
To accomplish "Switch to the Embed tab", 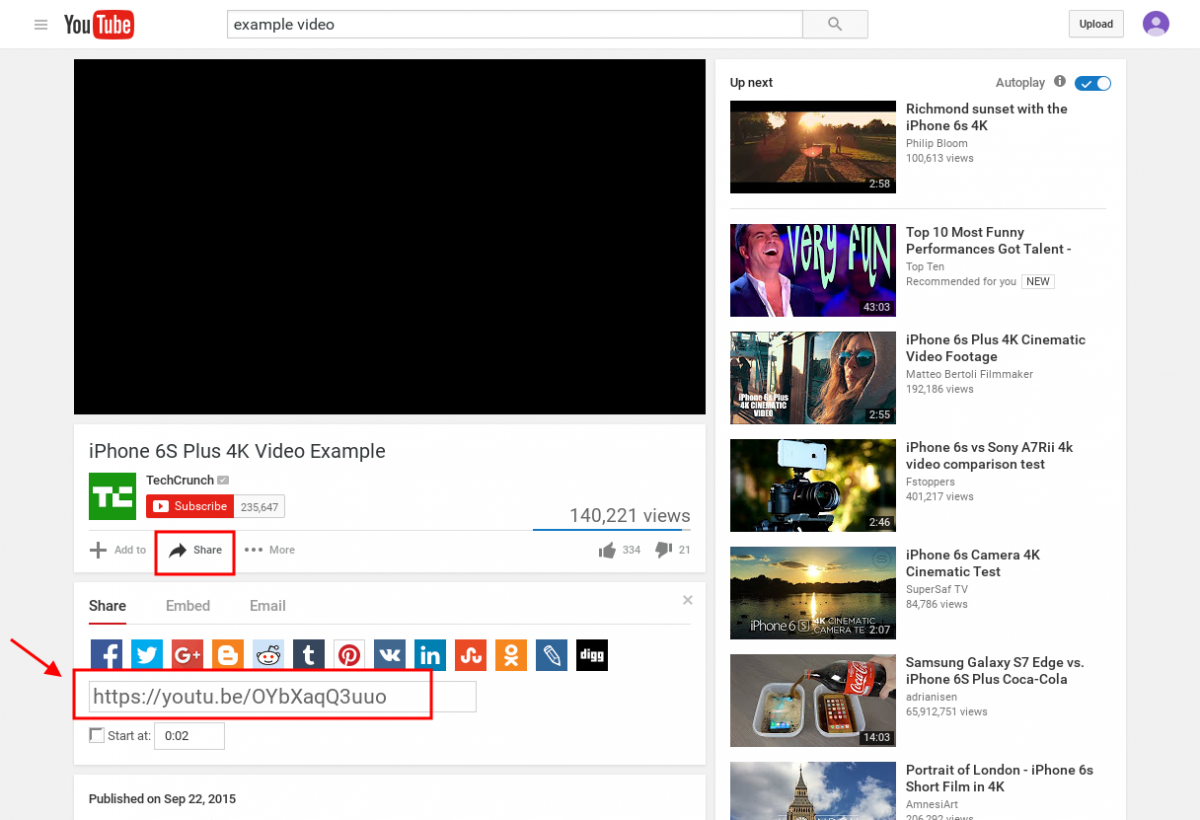I will click(188, 606).
